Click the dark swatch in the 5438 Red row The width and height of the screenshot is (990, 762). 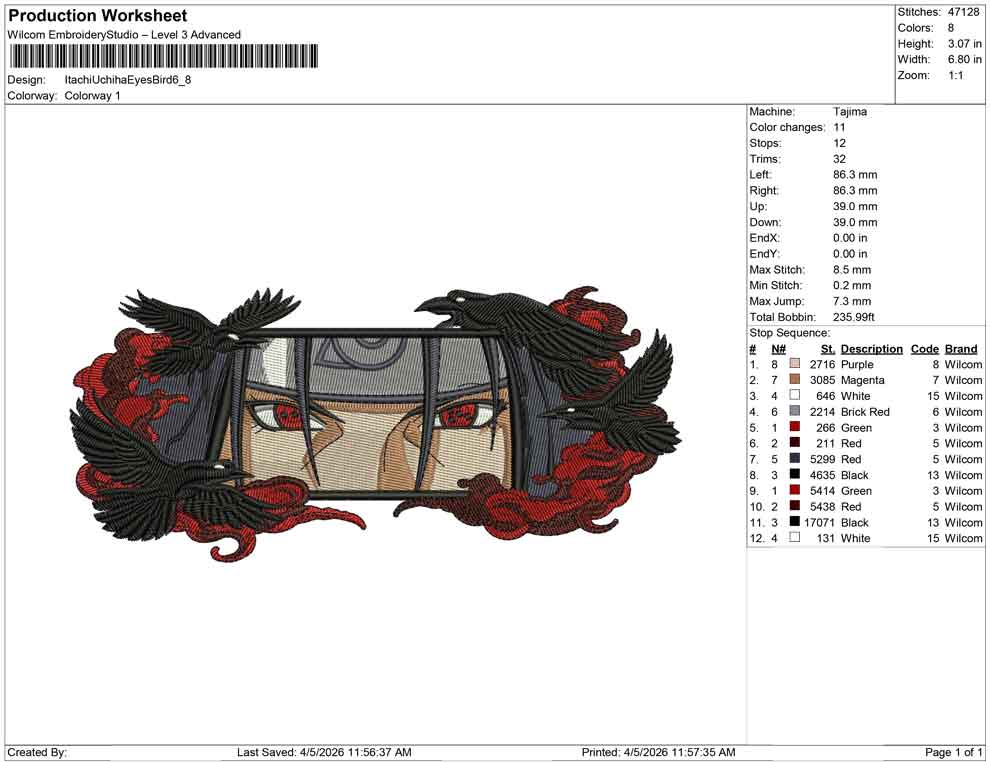pyautogui.click(x=794, y=506)
